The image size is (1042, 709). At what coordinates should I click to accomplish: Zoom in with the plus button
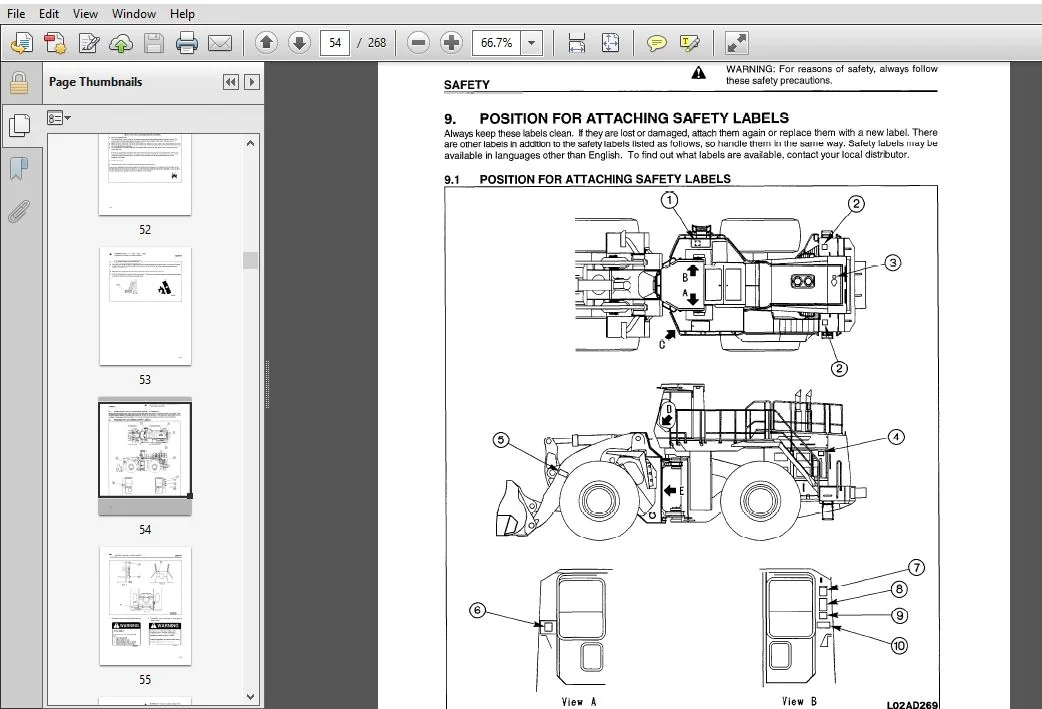click(x=451, y=43)
